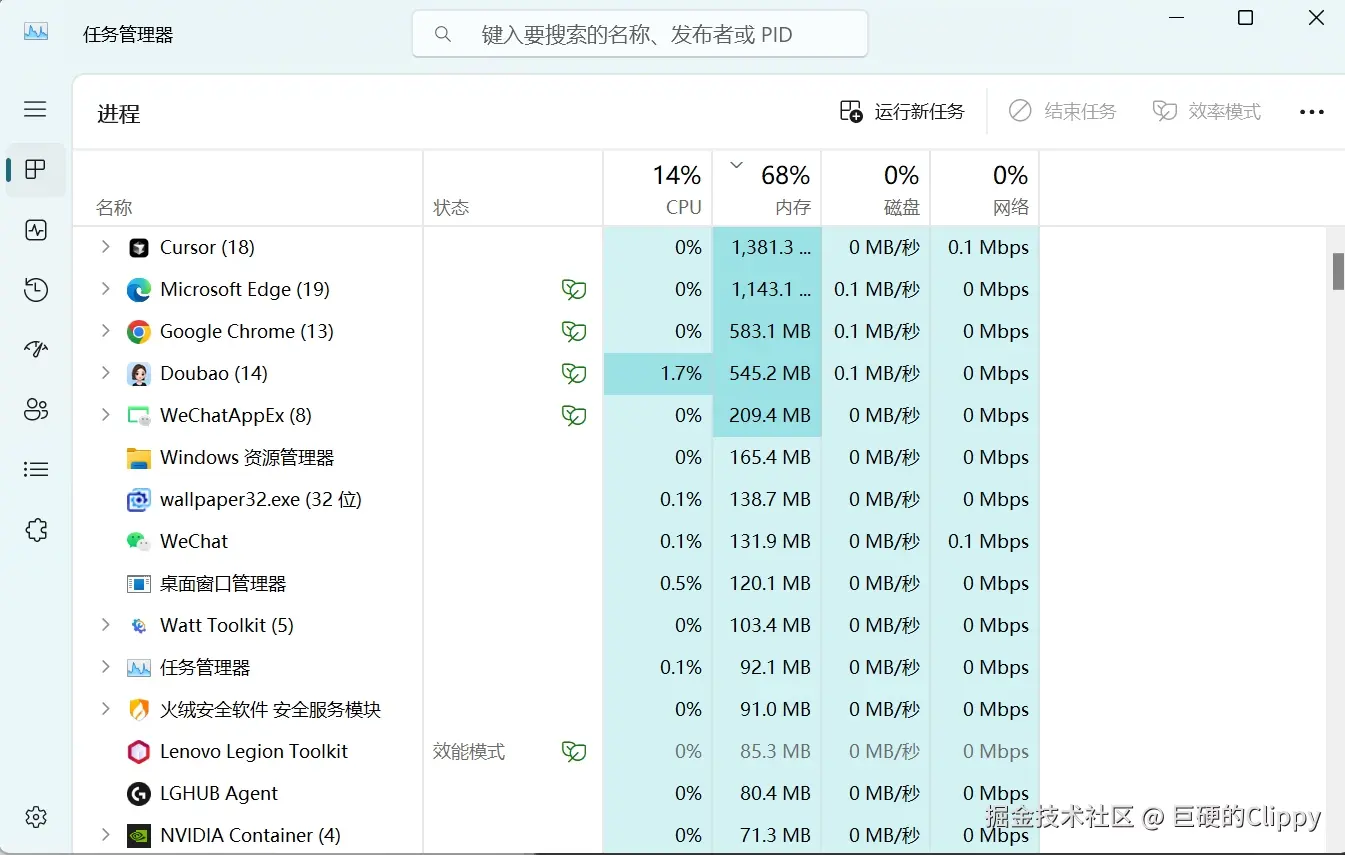Select the "桌面窗口管理器" process name

pos(223,584)
